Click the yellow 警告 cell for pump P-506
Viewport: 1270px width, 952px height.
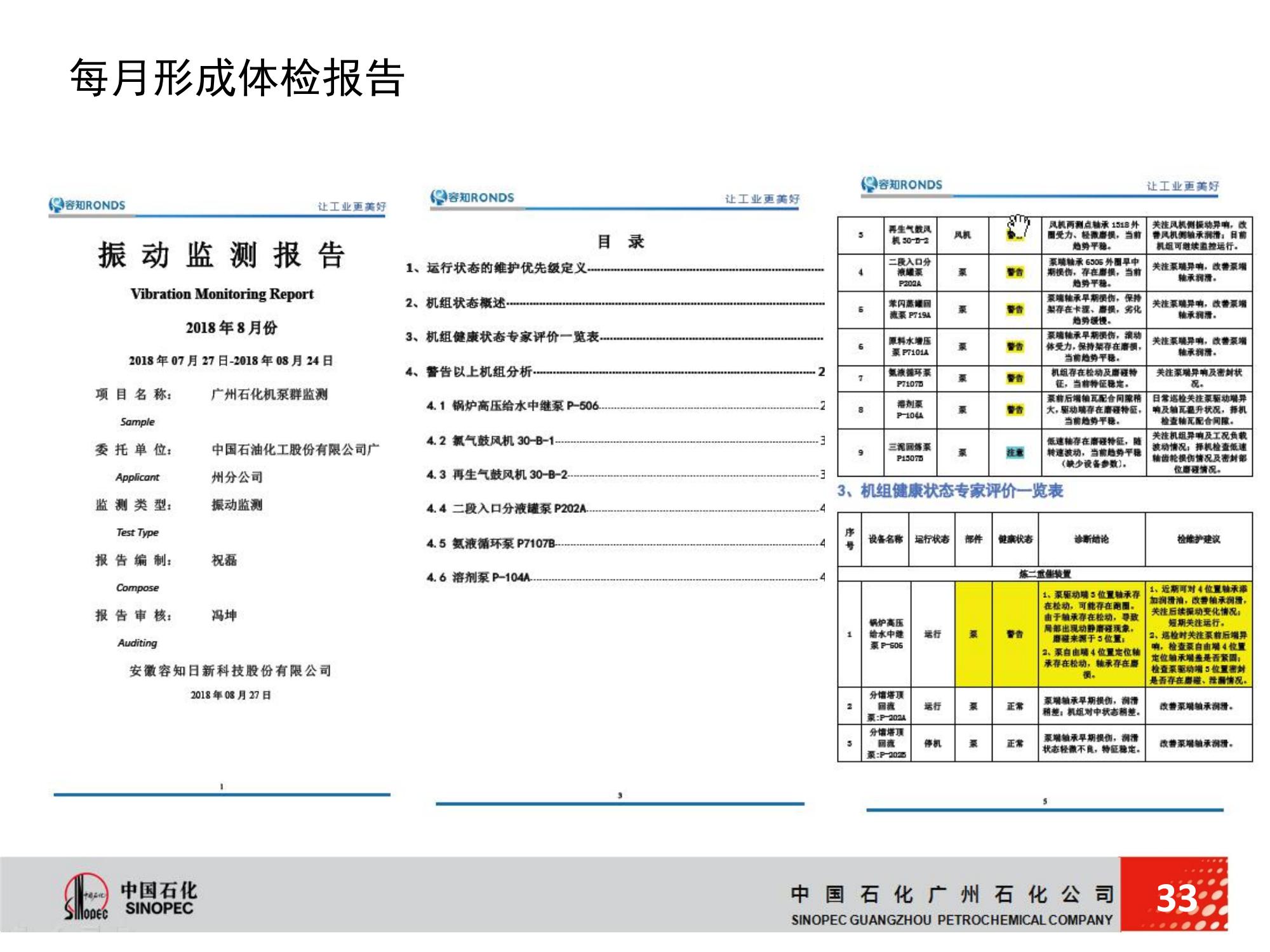[1015, 634]
